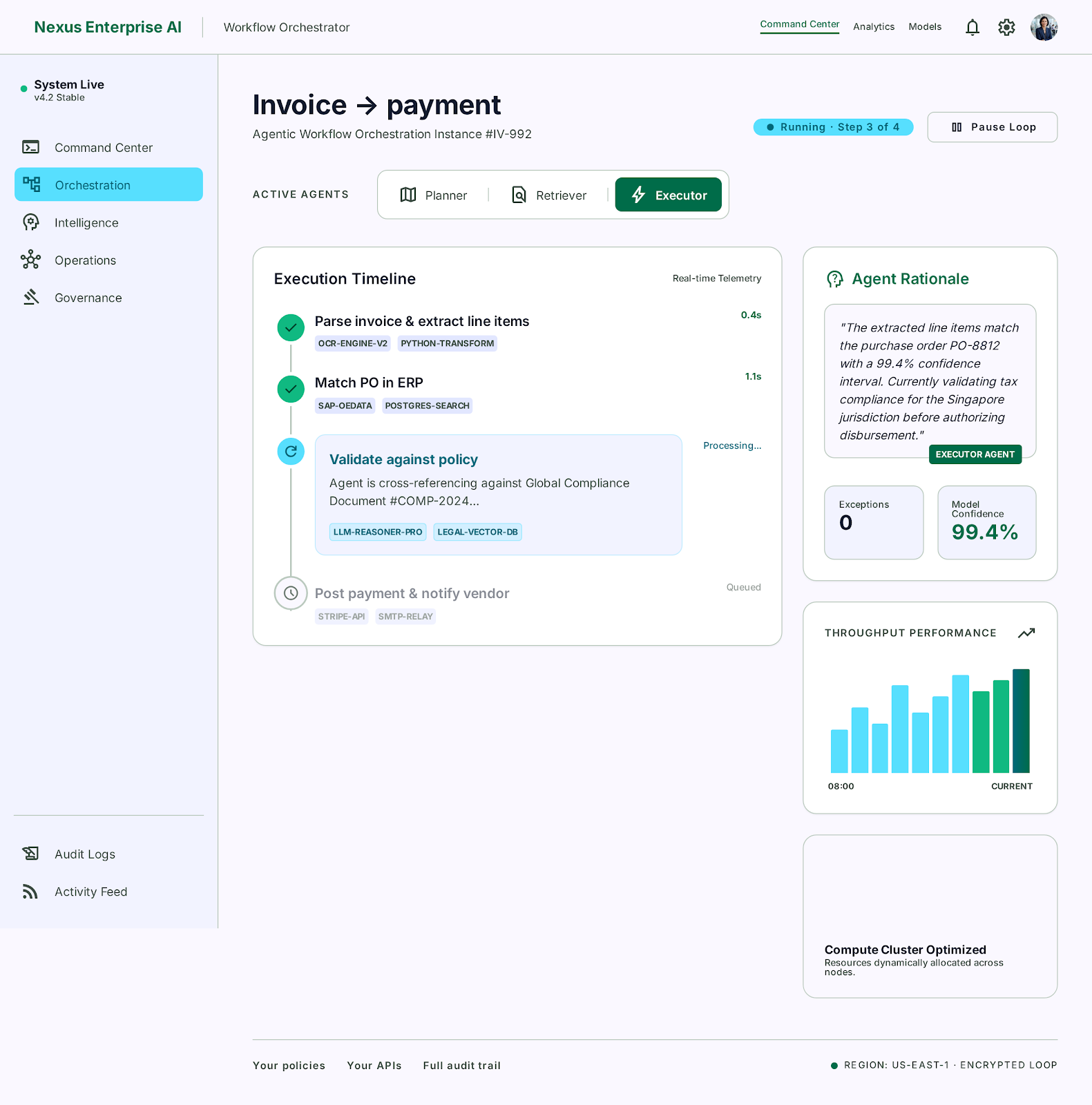Click the Executor lightning bolt icon

click(x=639, y=195)
